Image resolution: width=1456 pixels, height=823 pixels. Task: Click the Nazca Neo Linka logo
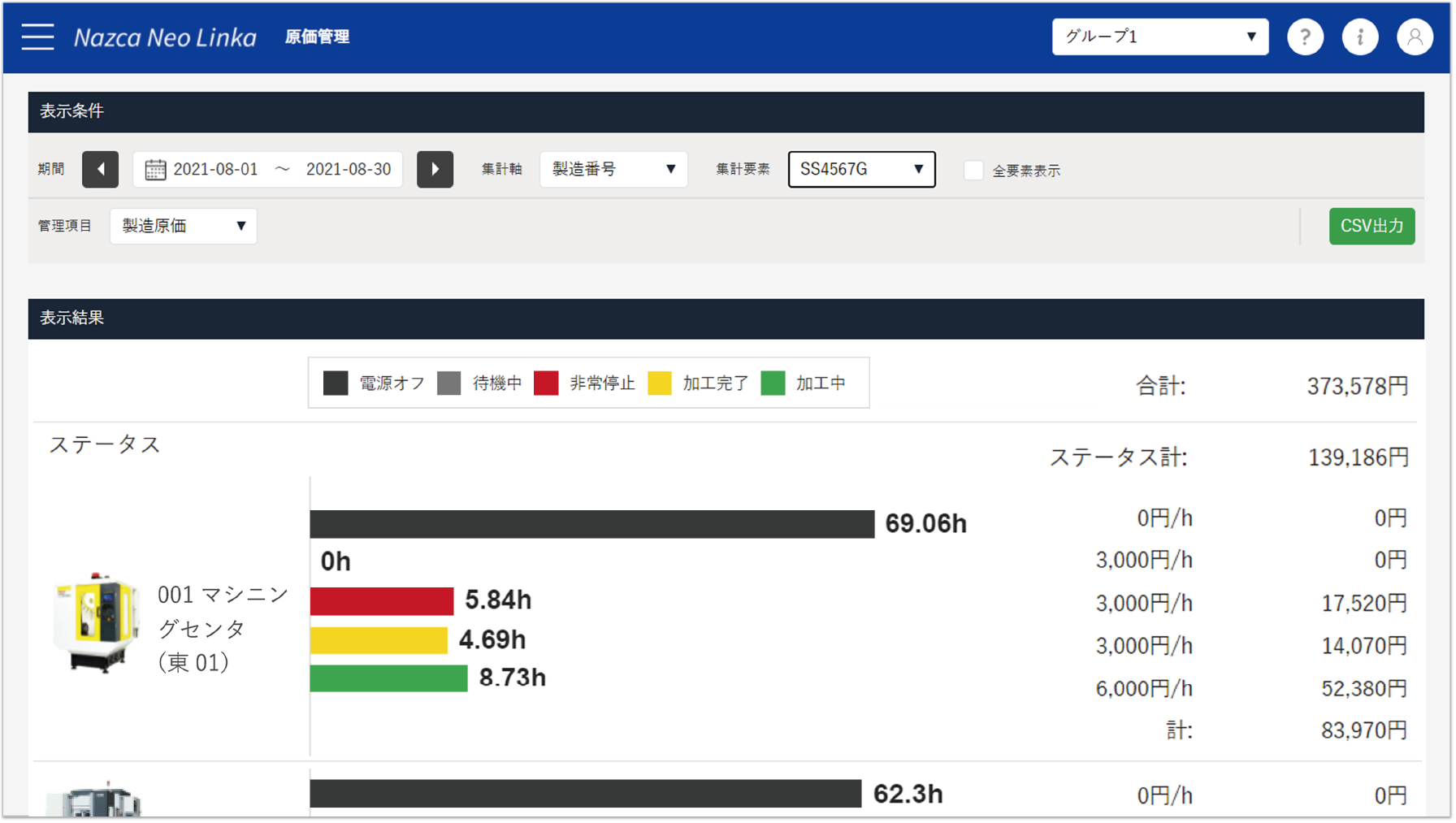point(165,37)
